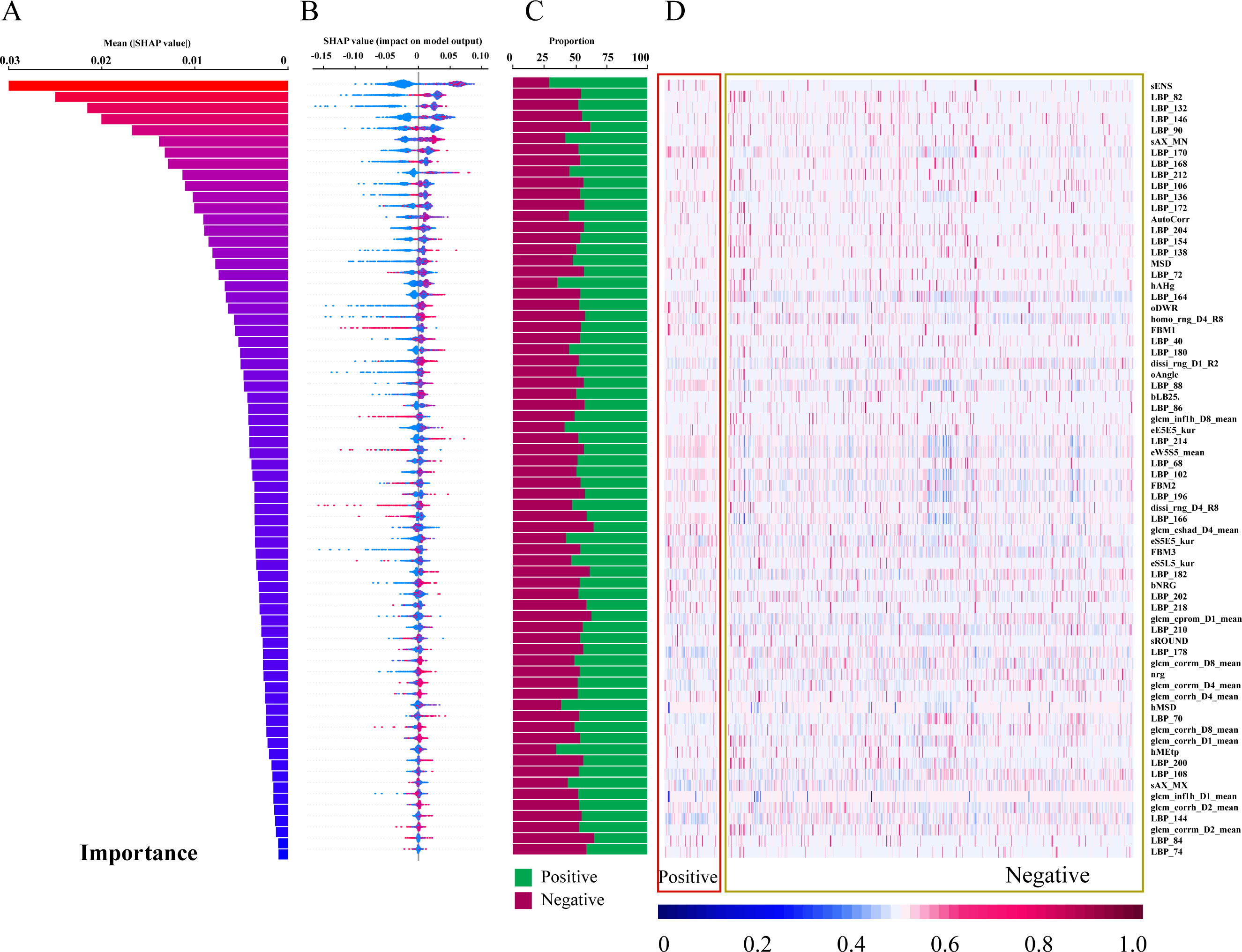Click the '75' tick on the Proportion axis
This screenshot has height=952, width=1242.
pyautogui.click(x=608, y=57)
